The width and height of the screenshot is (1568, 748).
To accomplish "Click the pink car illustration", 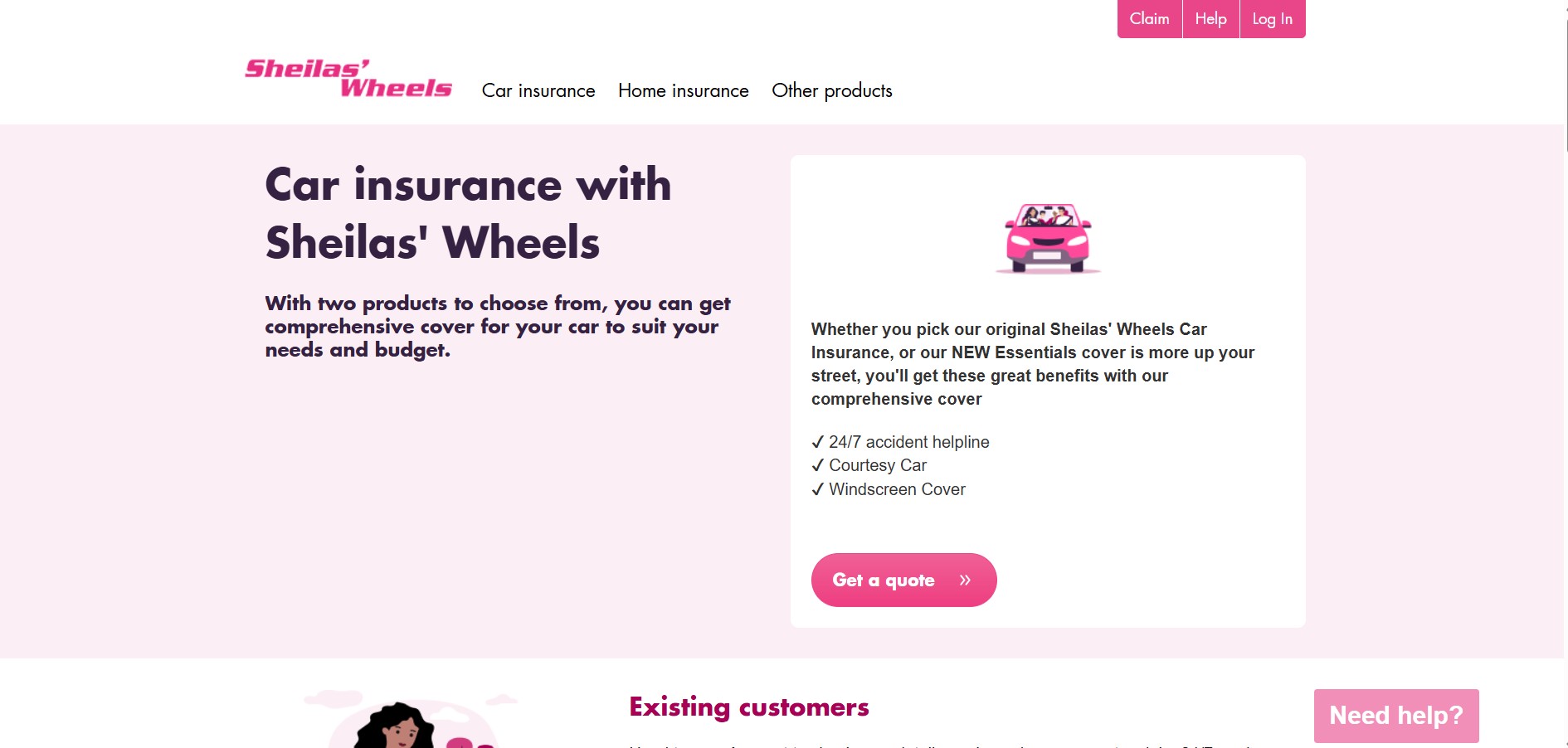I will click(1048, 238).
